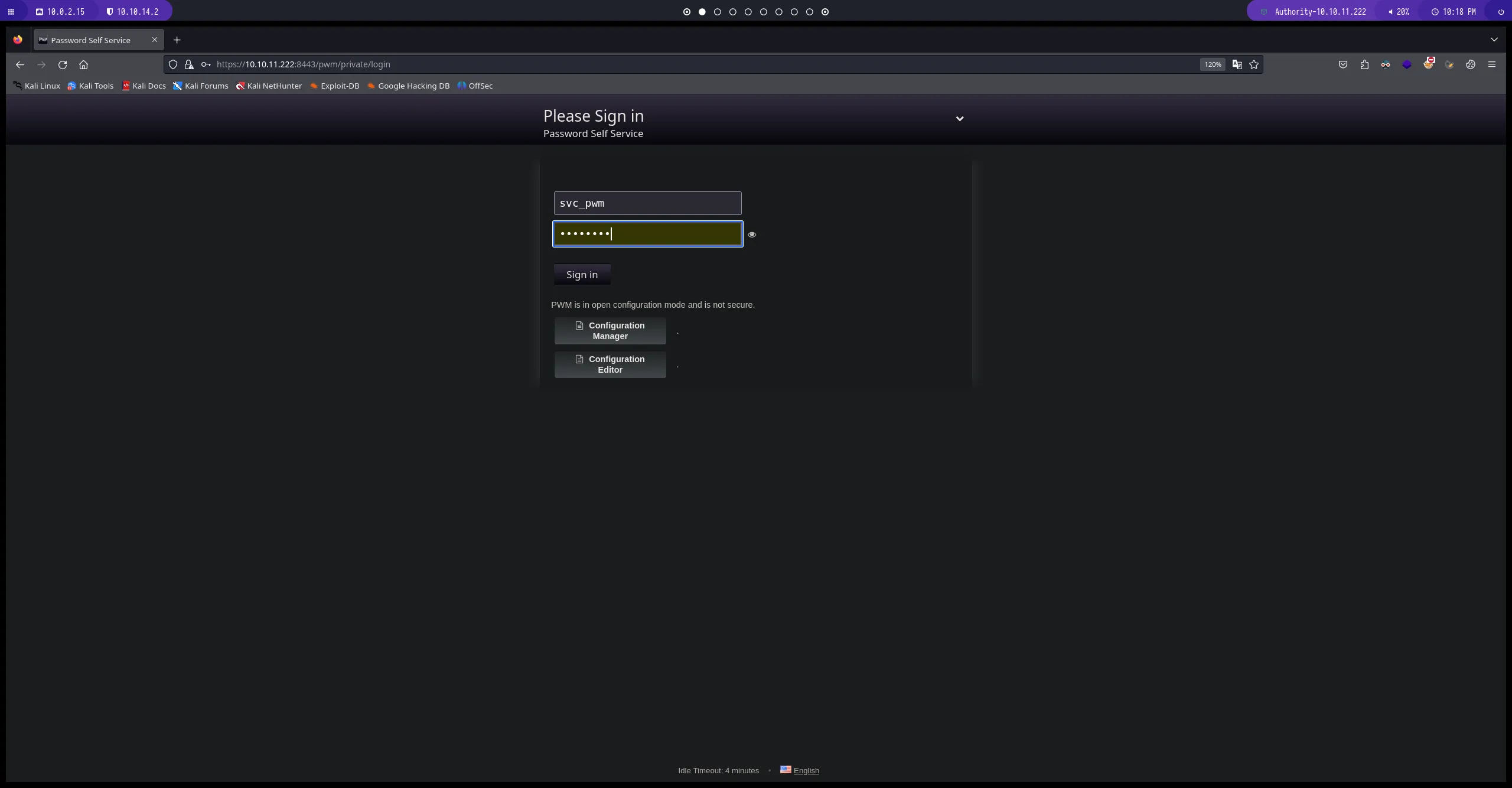Viewport: 1512px width, 788px height.
Task: Expand the header chevron dropdown
Action: [960, 119]
